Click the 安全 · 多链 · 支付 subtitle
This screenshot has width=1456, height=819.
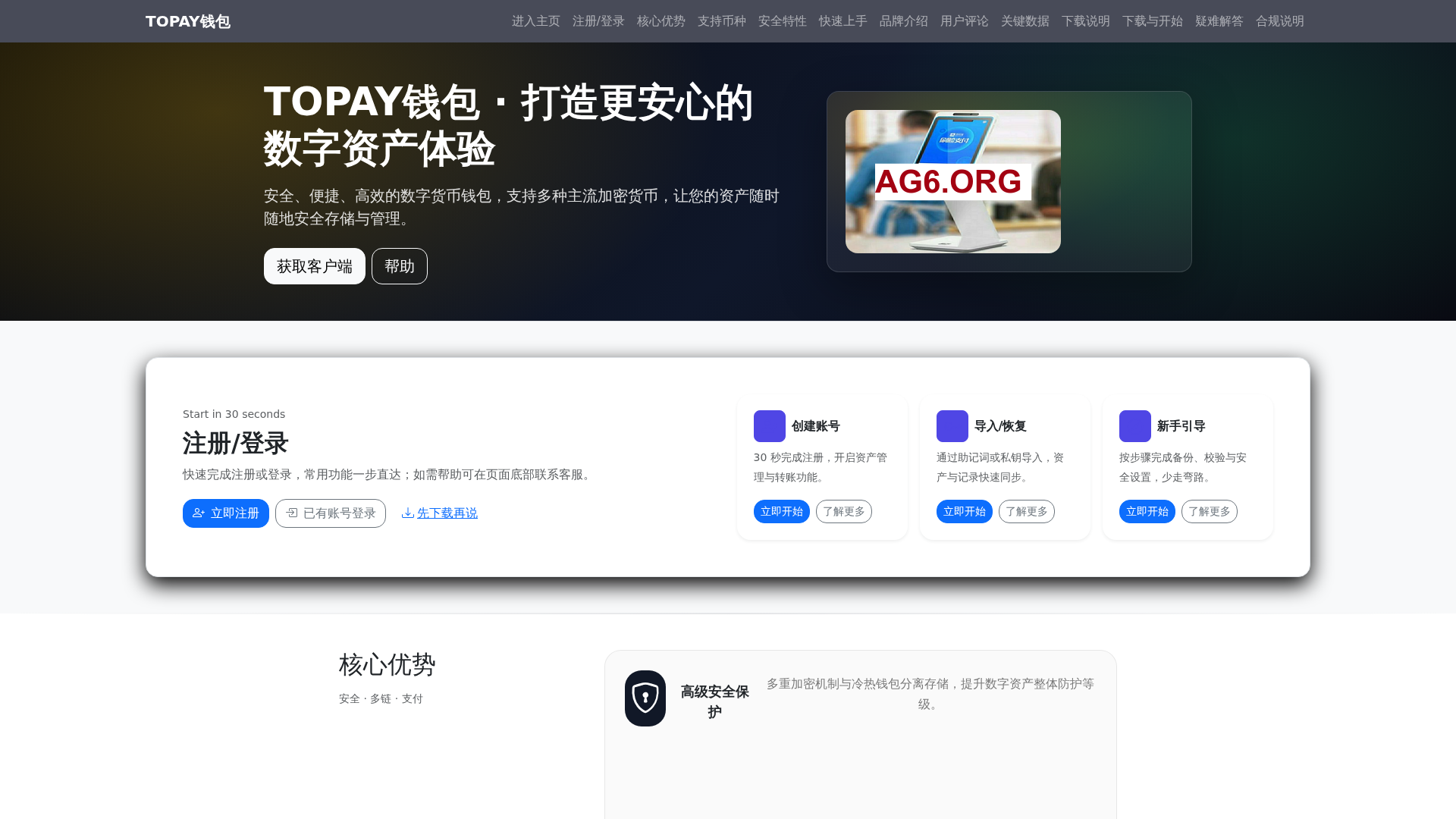381,699
